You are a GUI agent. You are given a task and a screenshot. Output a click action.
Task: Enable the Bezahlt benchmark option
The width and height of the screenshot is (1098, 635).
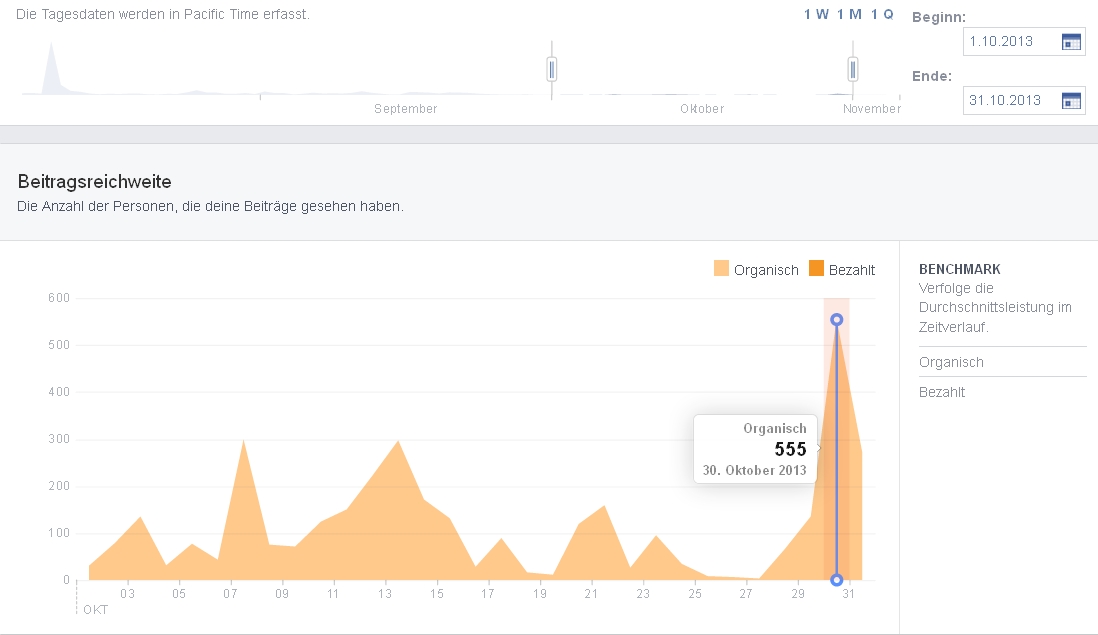[942, 392]
